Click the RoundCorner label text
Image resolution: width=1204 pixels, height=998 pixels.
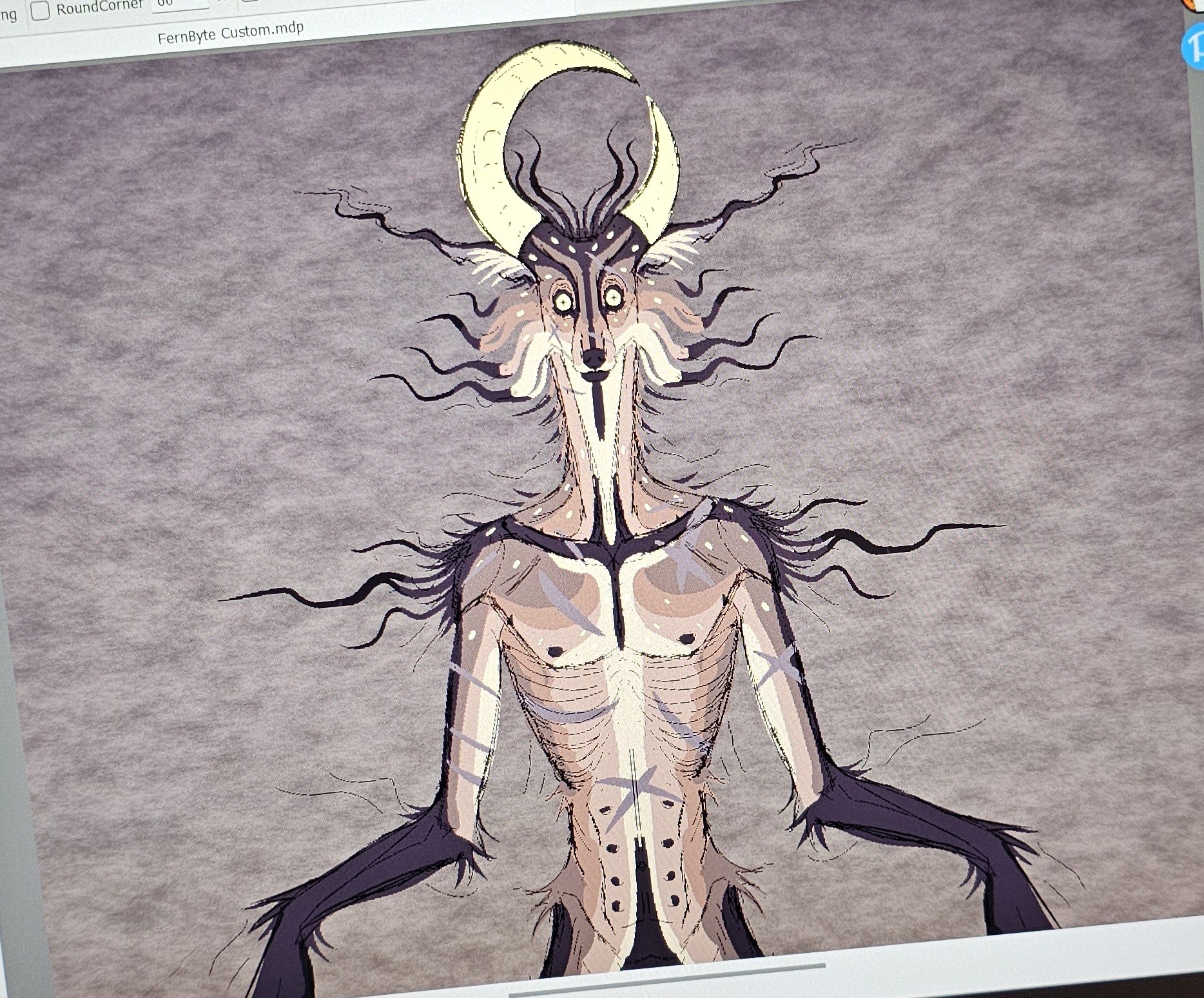tap(99, 8)
